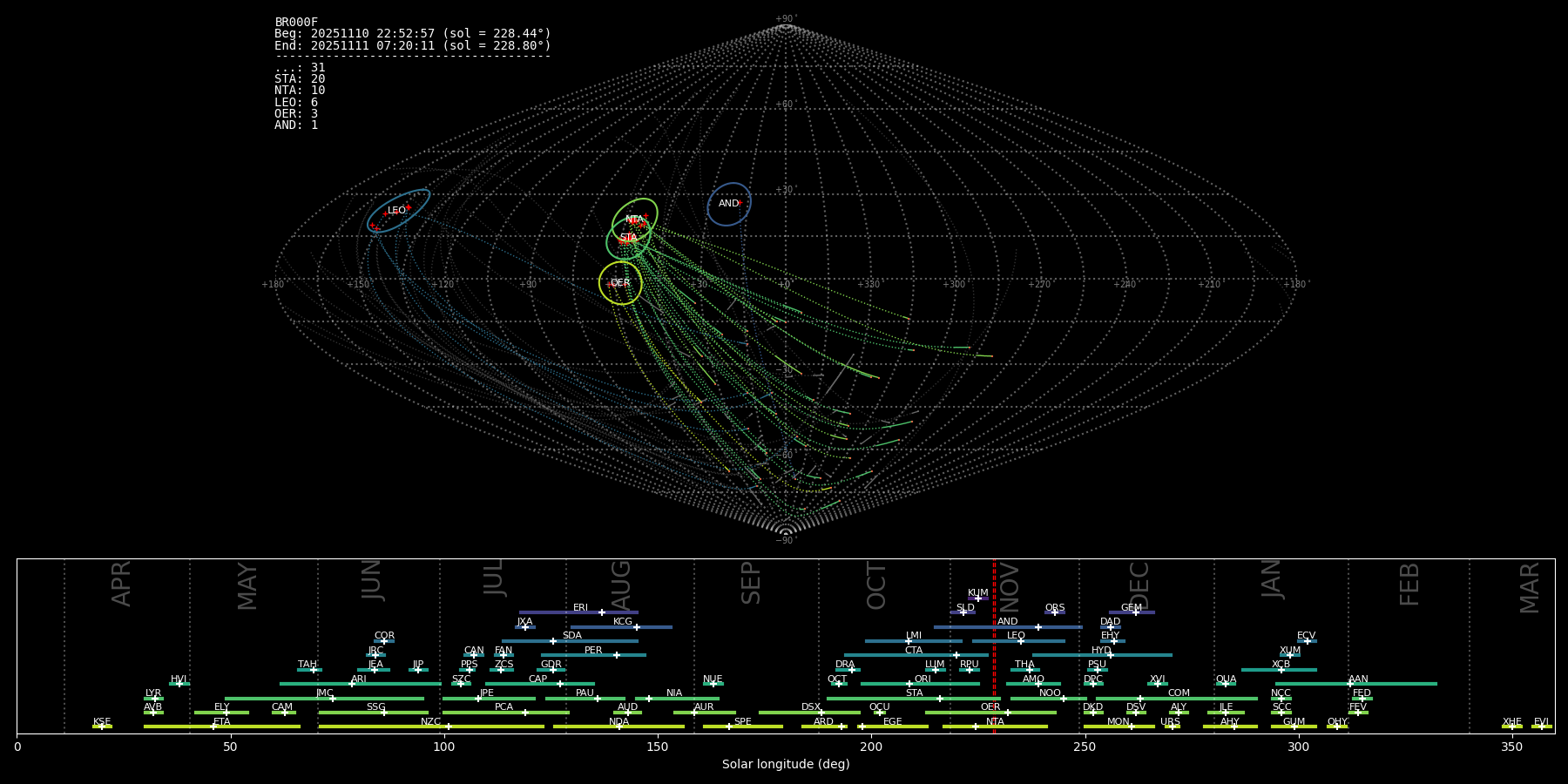Click the SDA shower label in timeline

coord(571,636)
